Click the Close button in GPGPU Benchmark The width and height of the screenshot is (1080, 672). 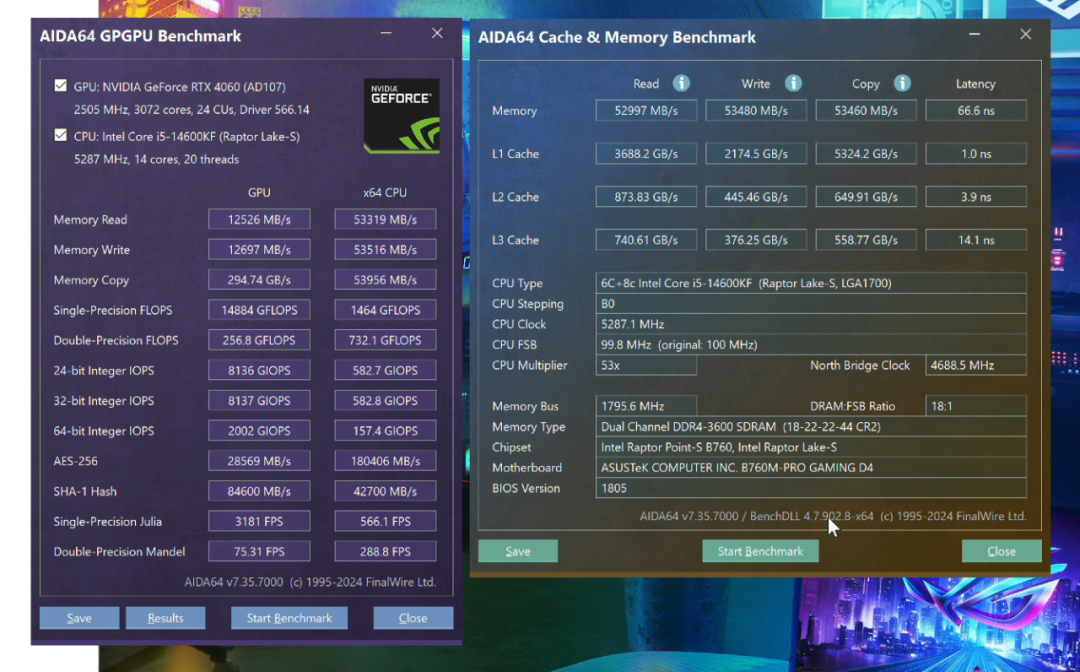(413, 618)
